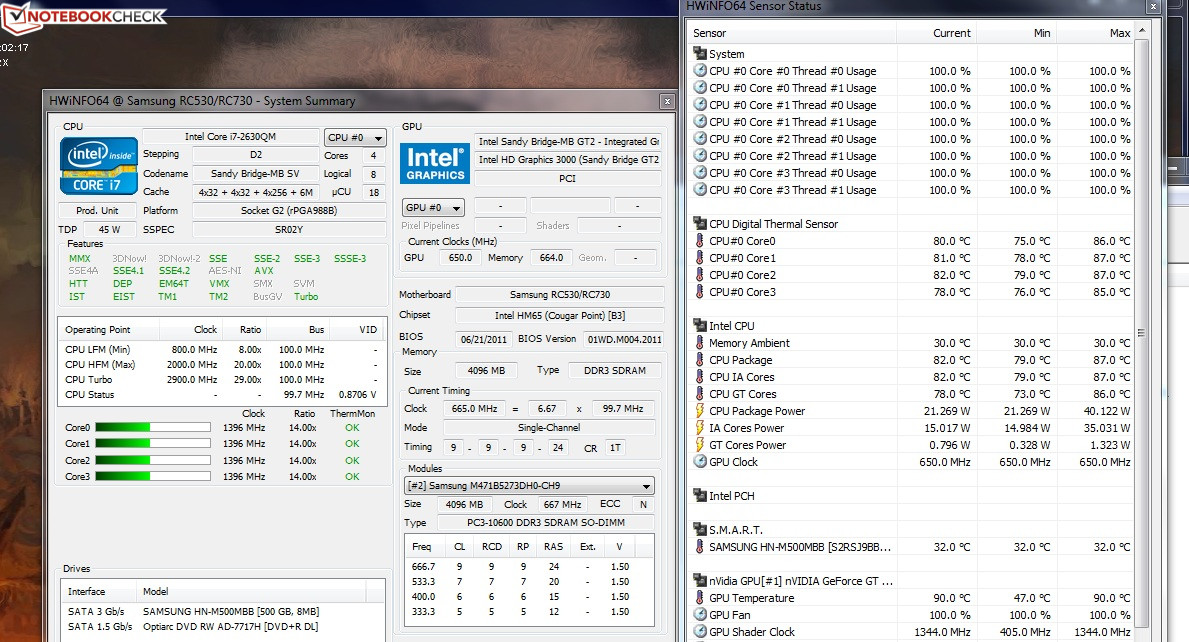Click clock icon next to GPU Clock
Image resolution: width=1189 pixels, height=642 pixels.
tap(700, 462)
